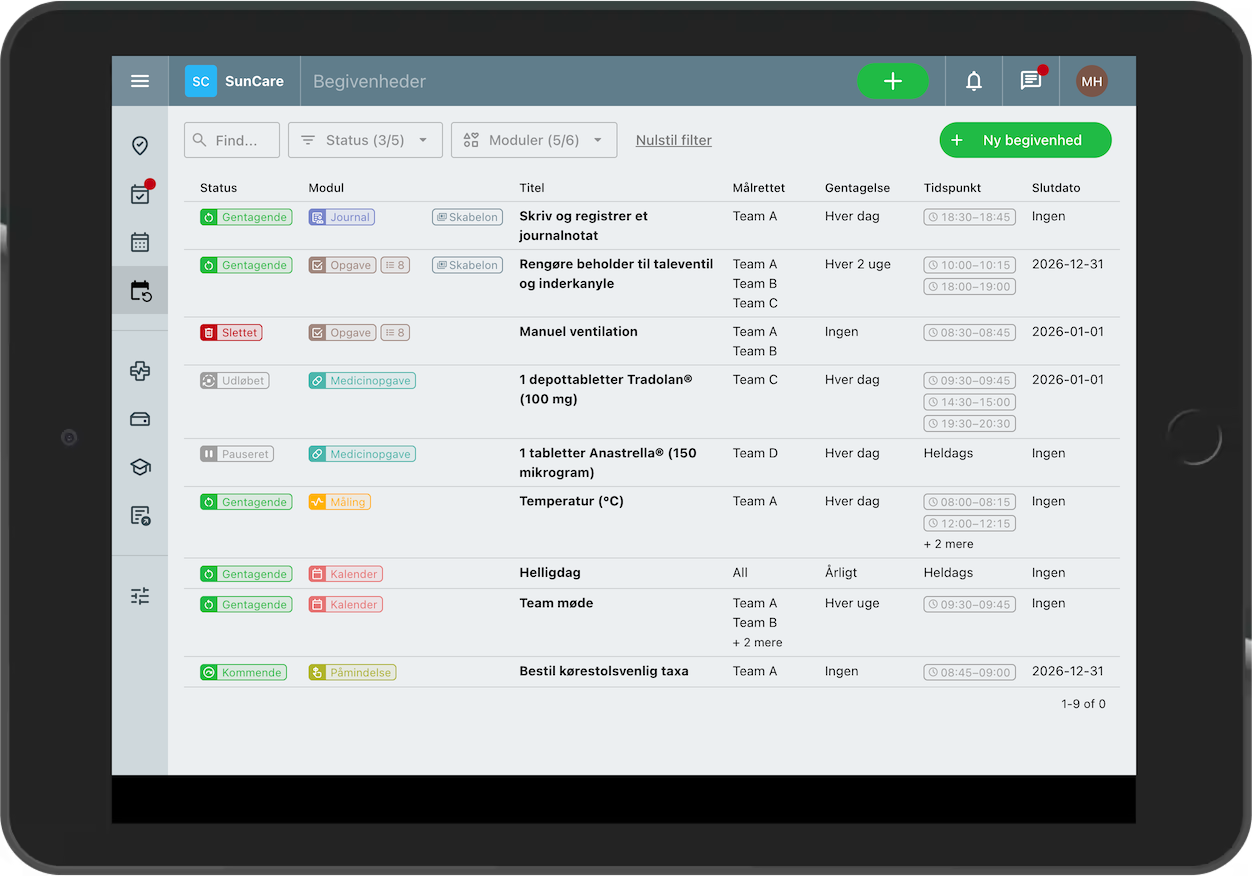Screen dimensions: 1252x876
Task: Open the Moduler (5/6) filter dropdown
Action: 533,140
